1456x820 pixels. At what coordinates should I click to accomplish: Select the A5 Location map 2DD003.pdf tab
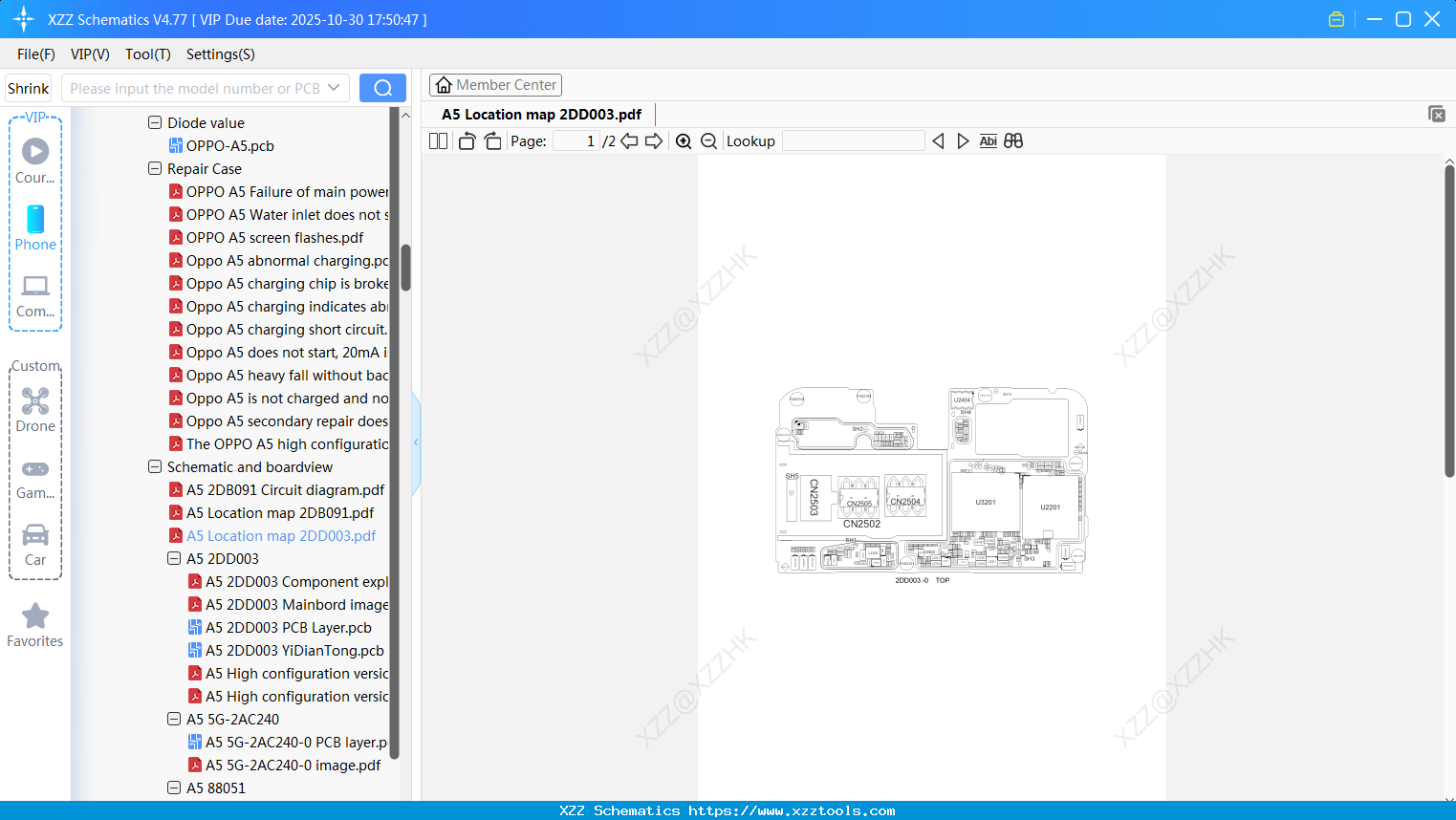(x=541, y=115)
